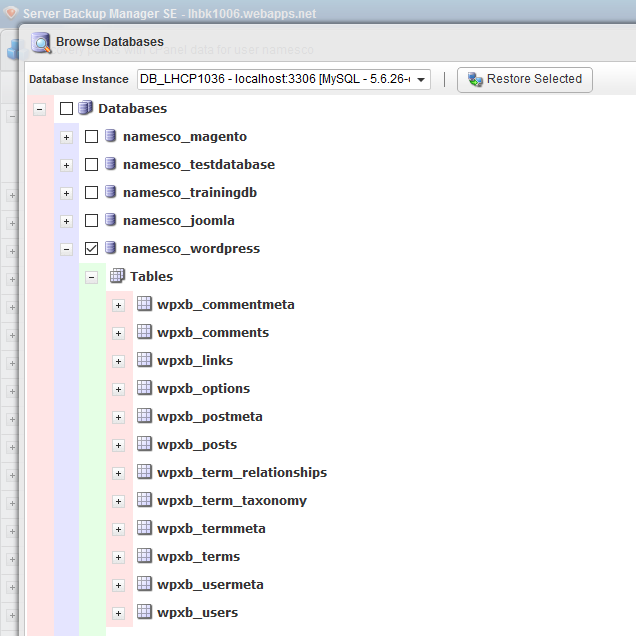The height and width of the screenshot is (636, 636).
Task: Click the wpxb_terms table icon
Action: coord(144,555)
